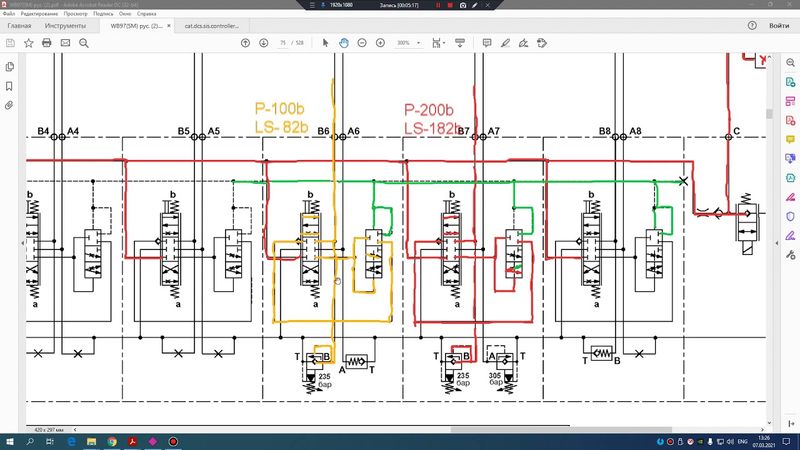
Task: Click the Zoom out minus button
Action: [x=362, y=43]
